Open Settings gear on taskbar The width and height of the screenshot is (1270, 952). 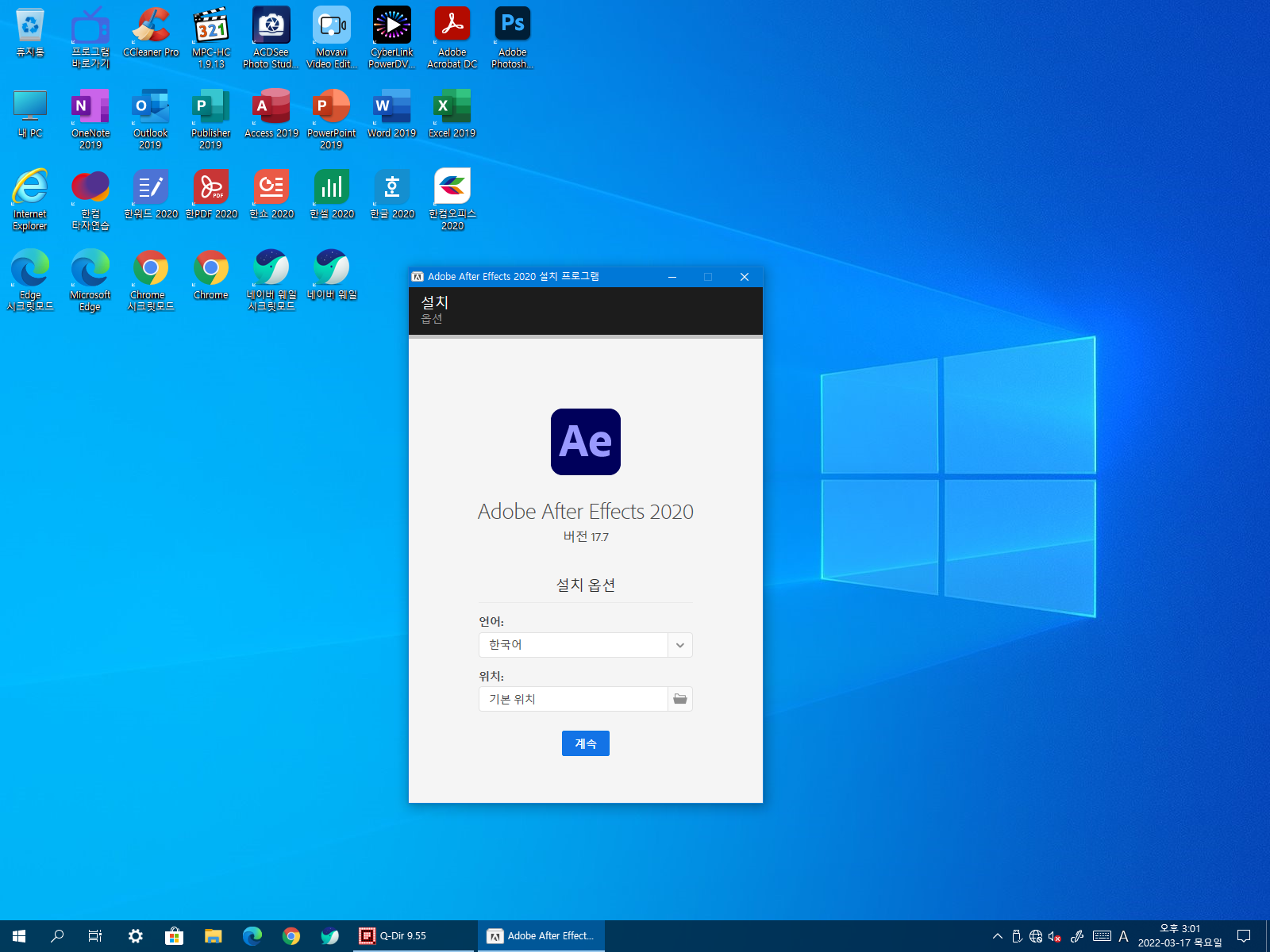pyautogui.click(x=136, y=936)
